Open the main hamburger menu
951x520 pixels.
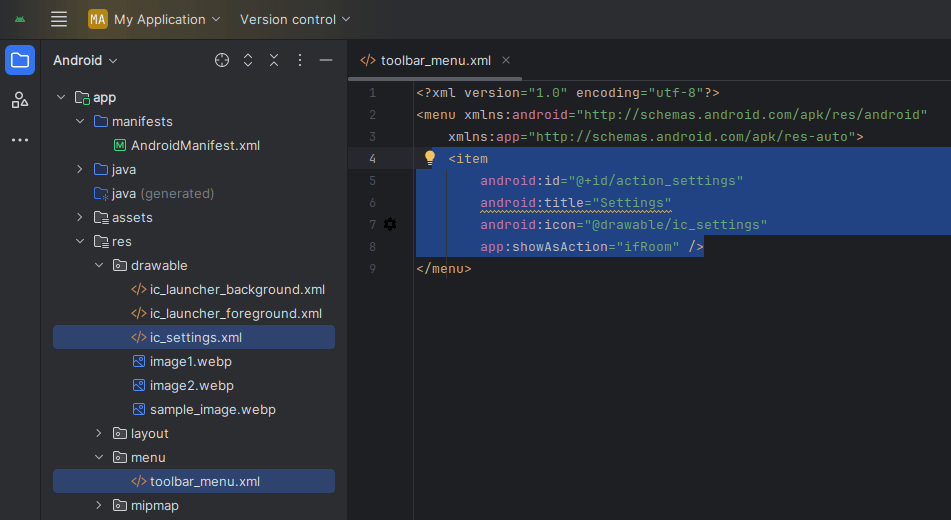(x=59, y=19)
